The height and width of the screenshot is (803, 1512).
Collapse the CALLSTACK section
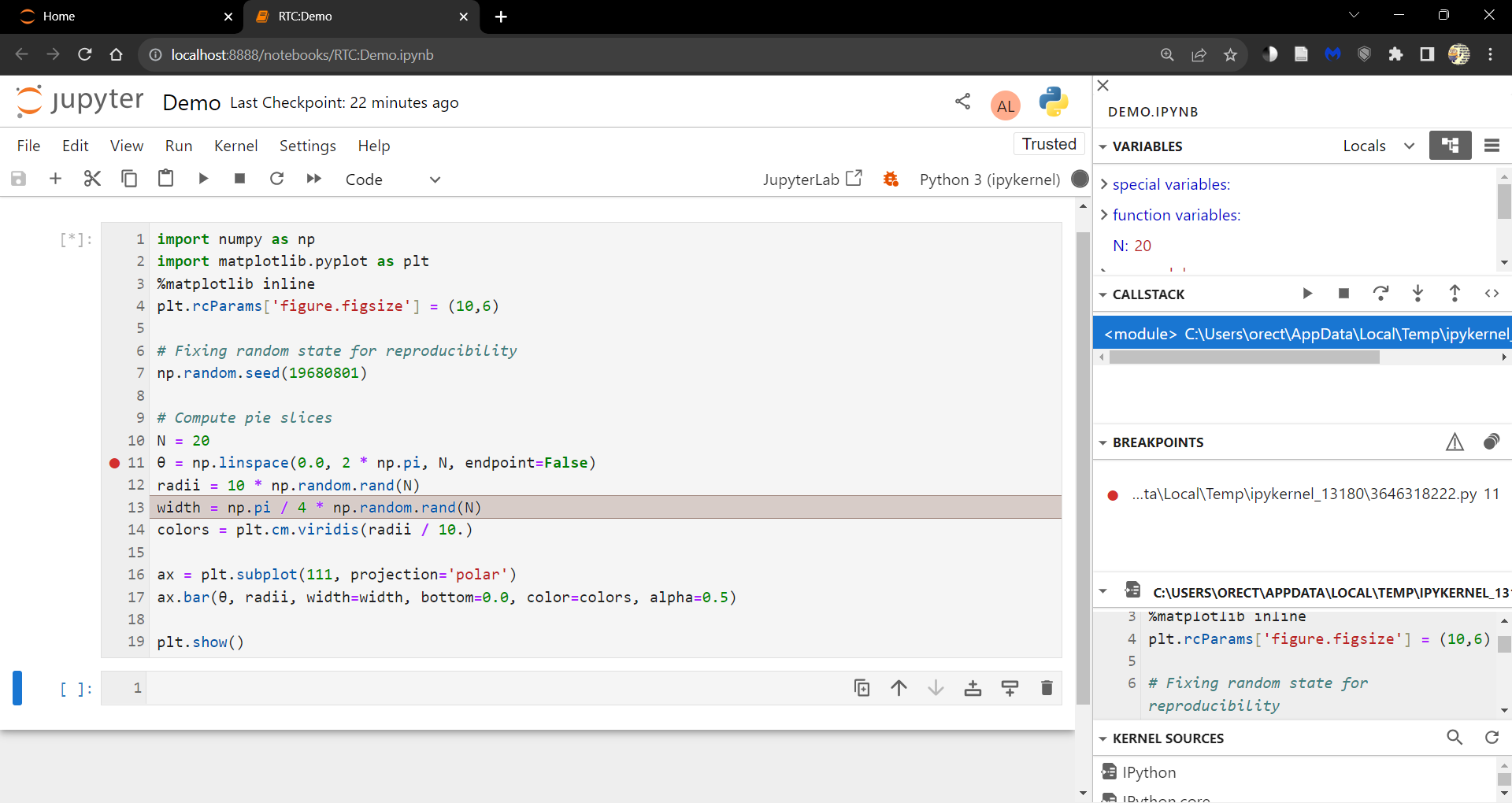coord(1104,294)
